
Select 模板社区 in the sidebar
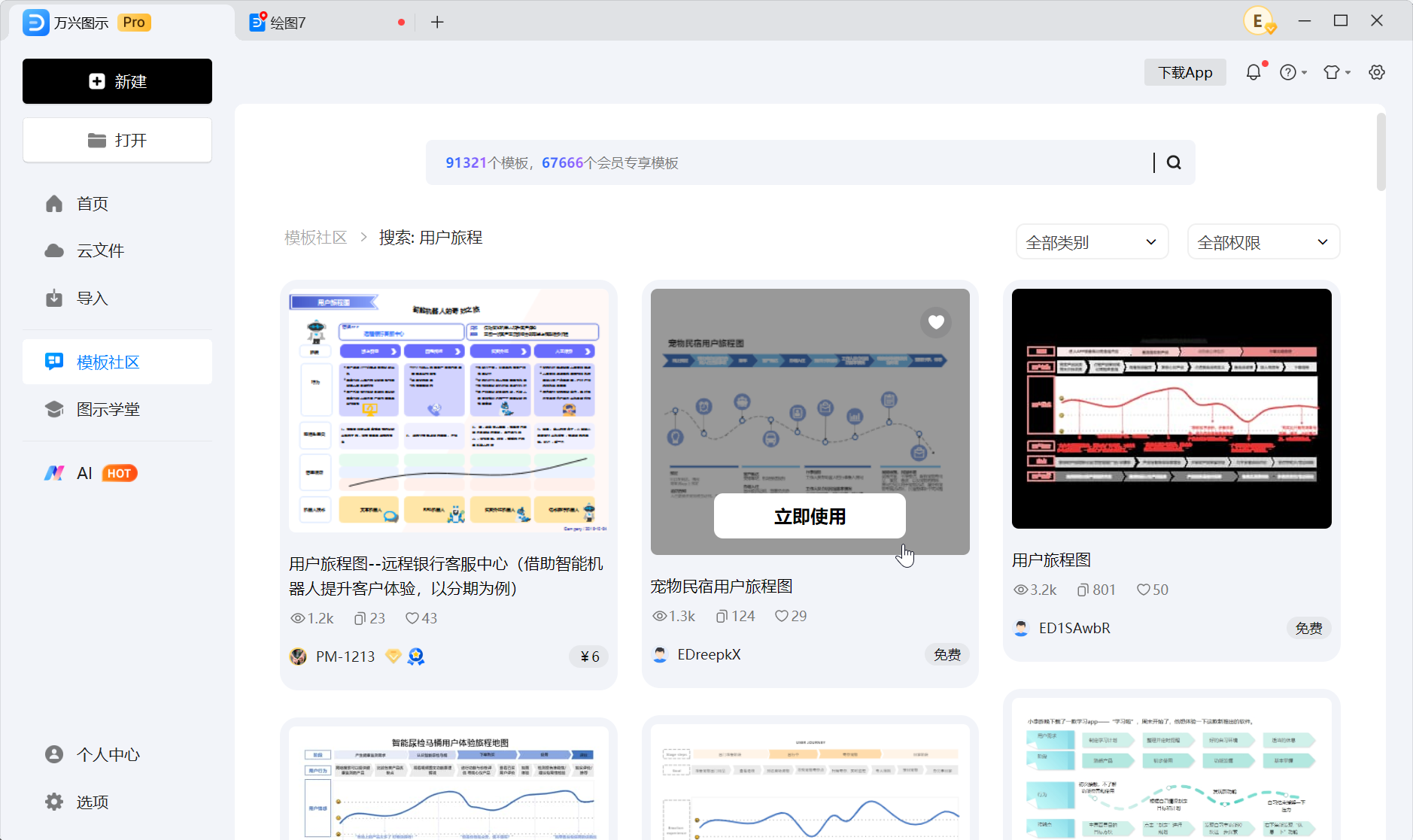point(117,362)
